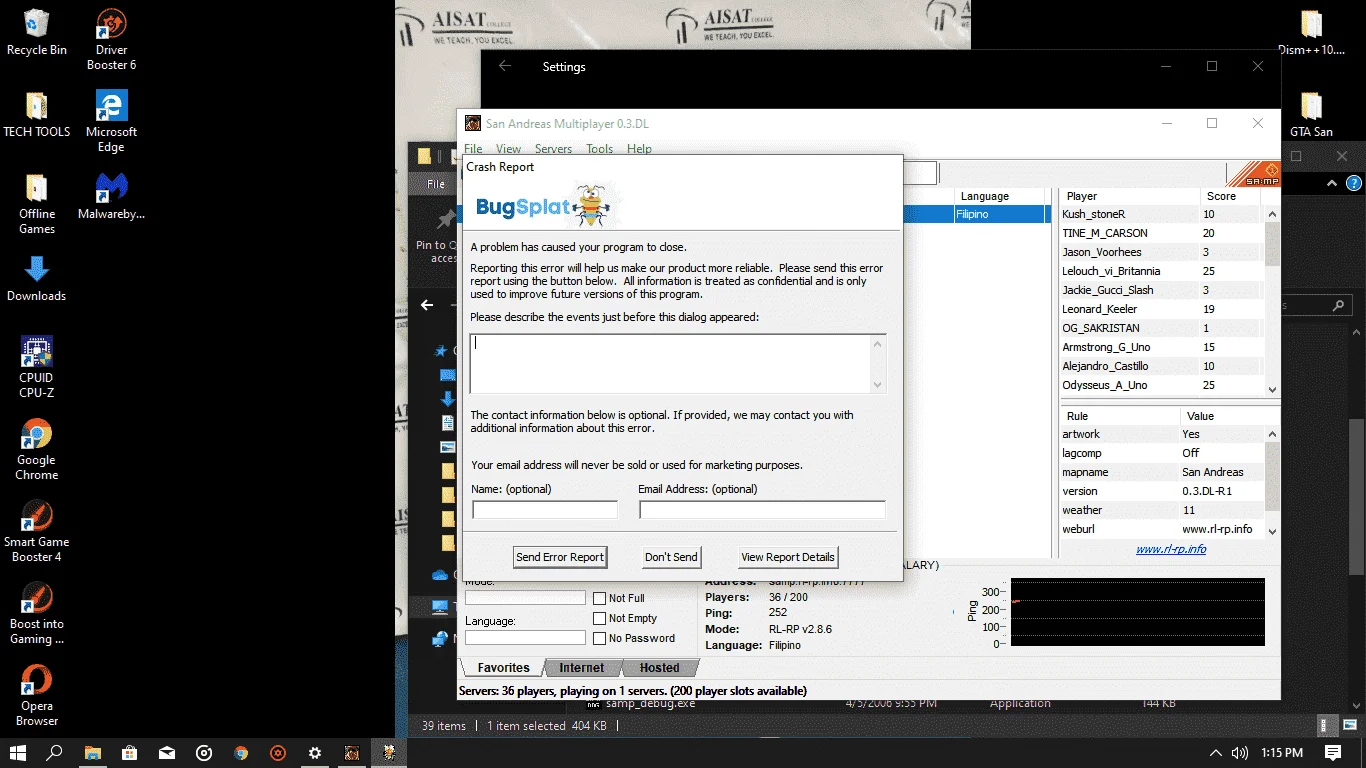Switch to the Hosted tab

pos(659,668)
